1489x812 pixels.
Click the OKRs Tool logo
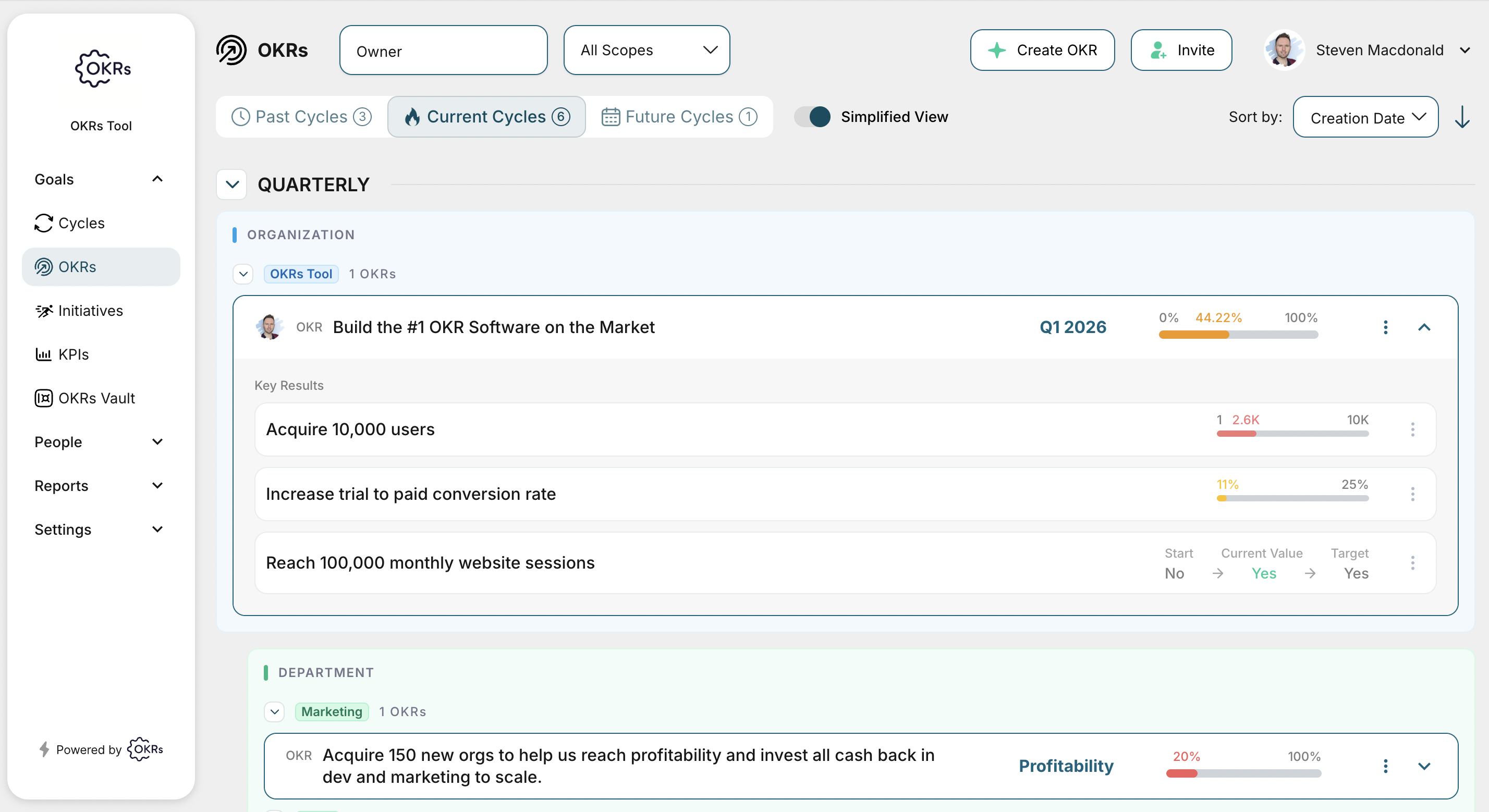101,69
